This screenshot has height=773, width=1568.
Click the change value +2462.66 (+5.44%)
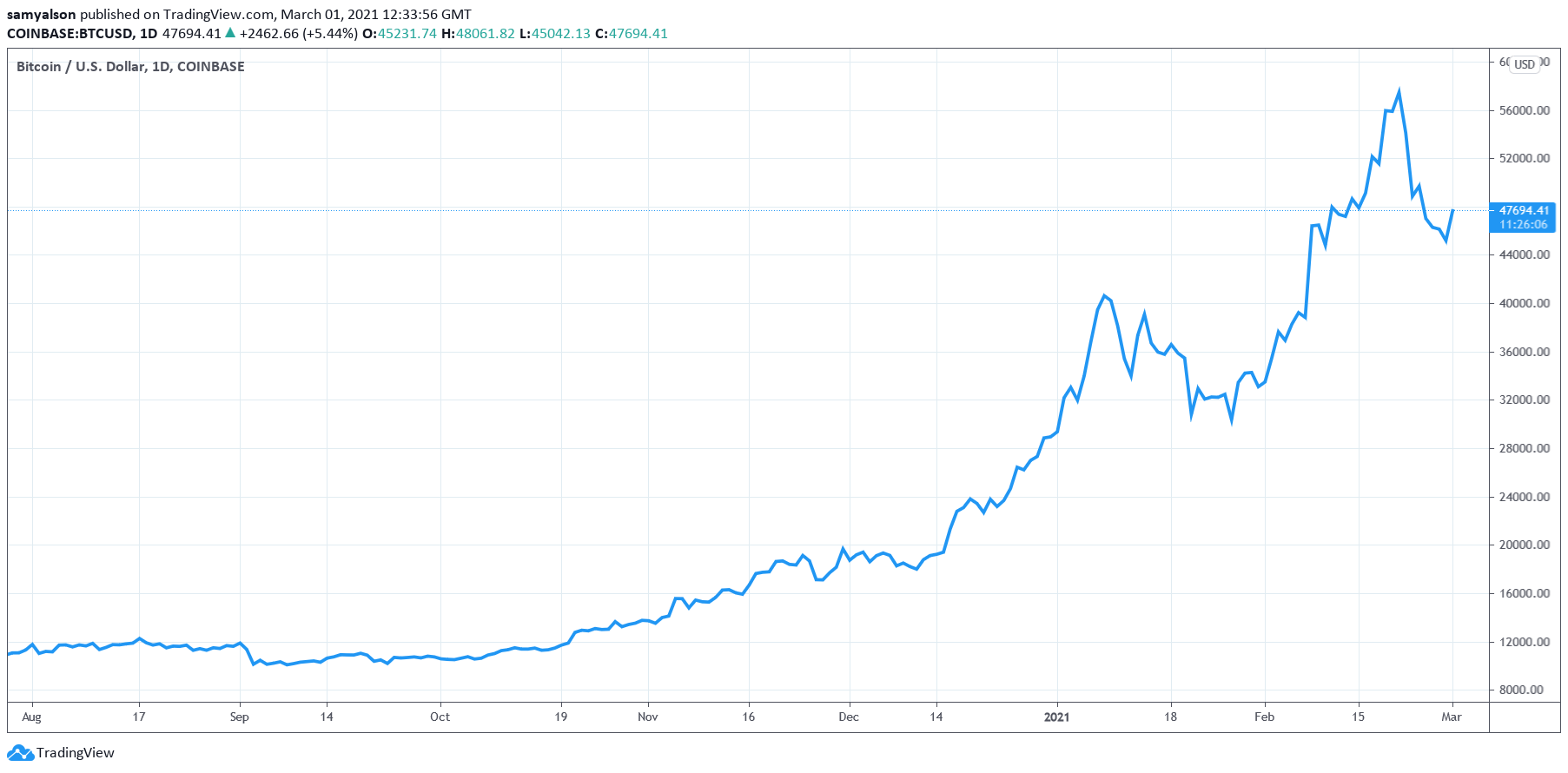click(x=299, y=34)
